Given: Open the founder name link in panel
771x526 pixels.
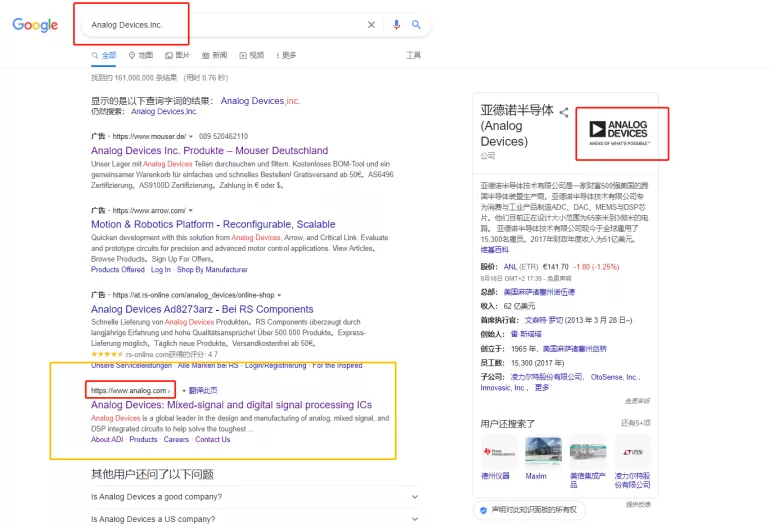Looking at the screenshot, I should click(526, 334).
